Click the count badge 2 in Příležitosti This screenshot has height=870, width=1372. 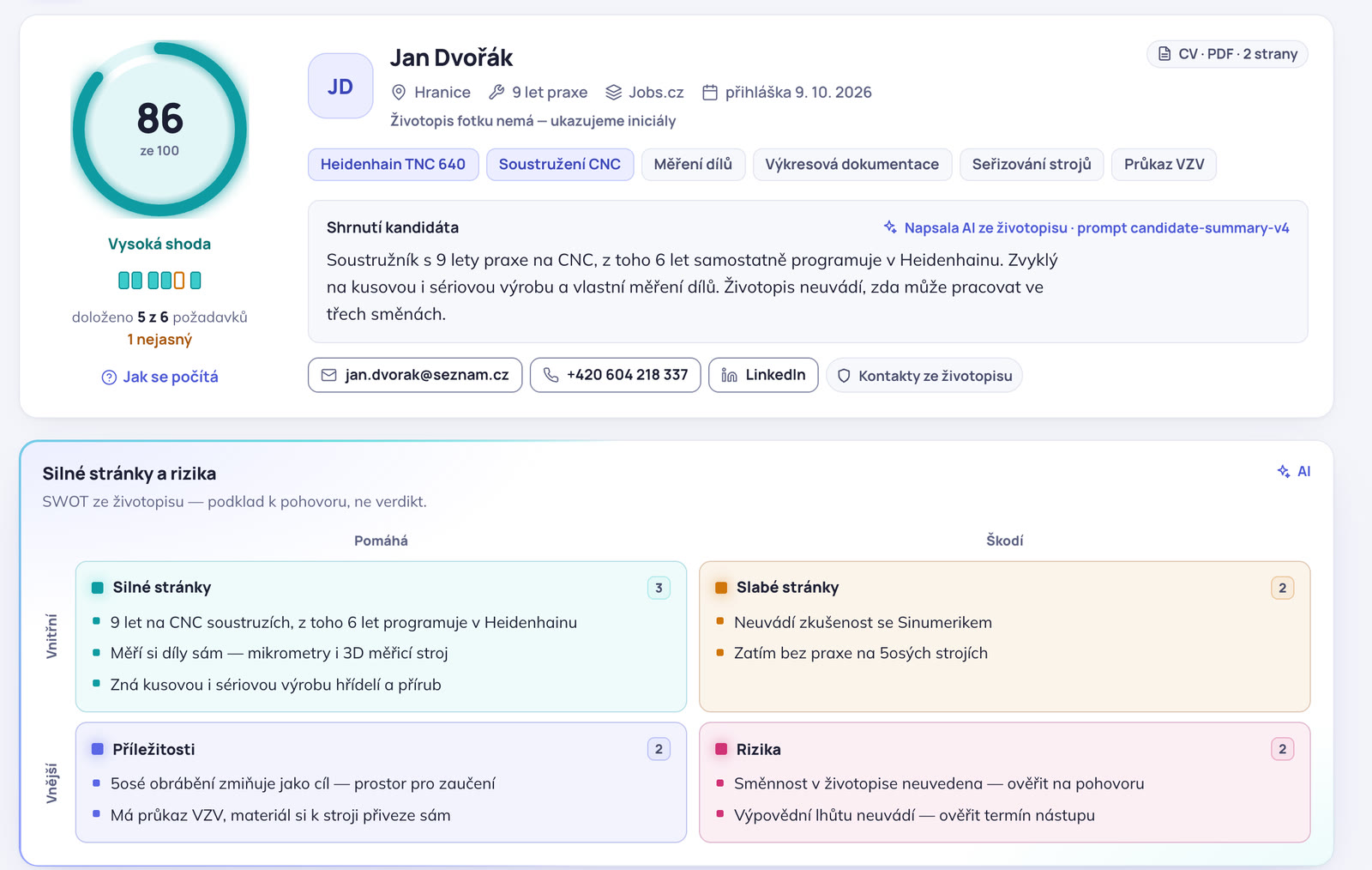659,749
